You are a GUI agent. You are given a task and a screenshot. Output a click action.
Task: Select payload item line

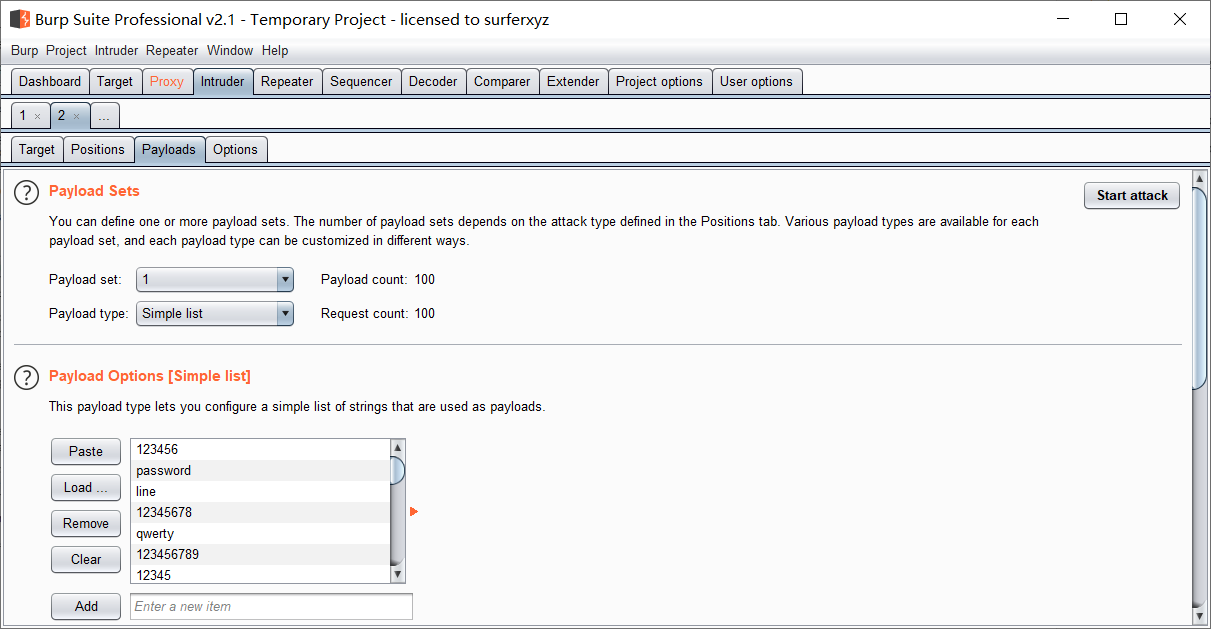260,492
